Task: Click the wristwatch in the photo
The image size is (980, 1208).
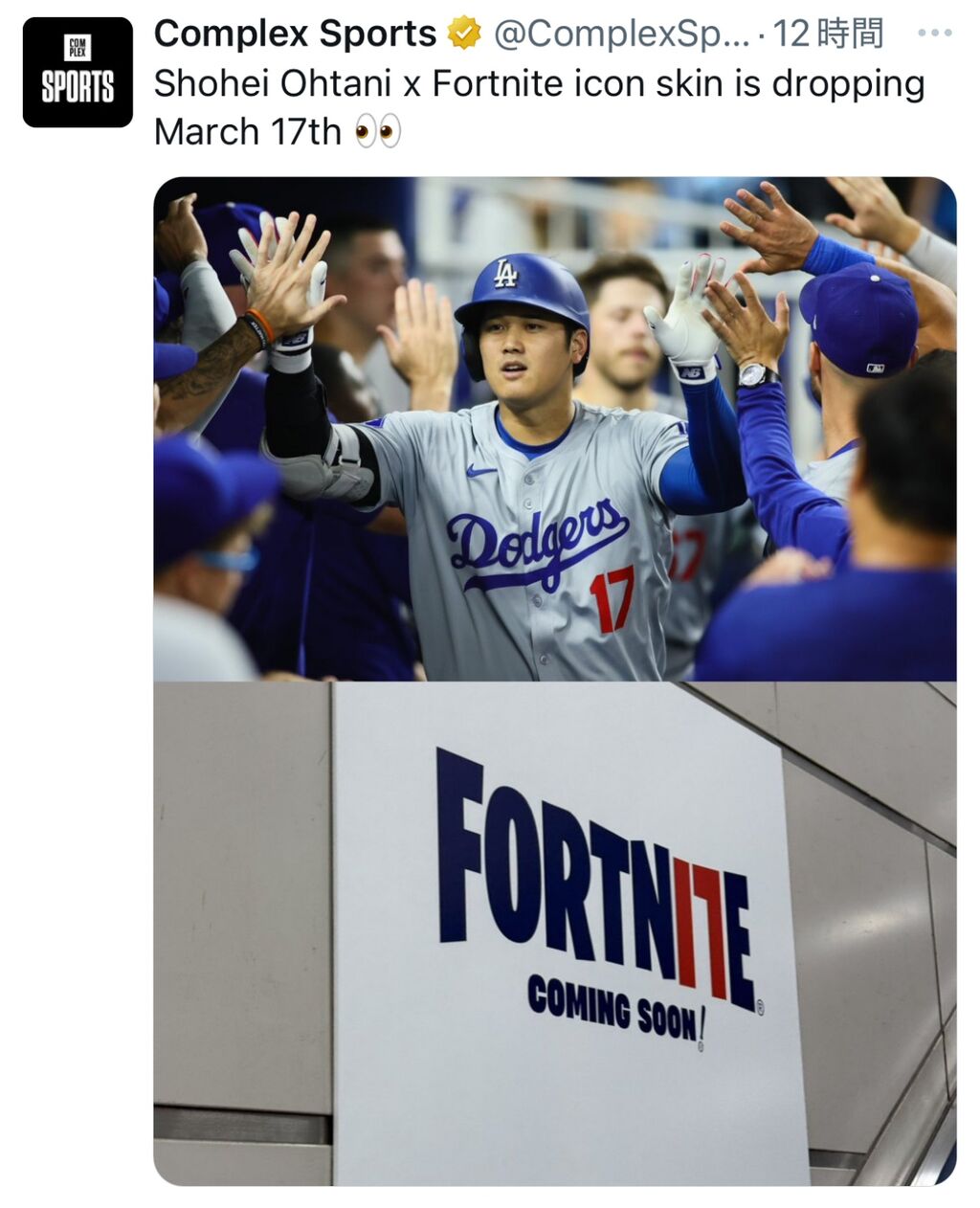Action: tap(756, 374)
